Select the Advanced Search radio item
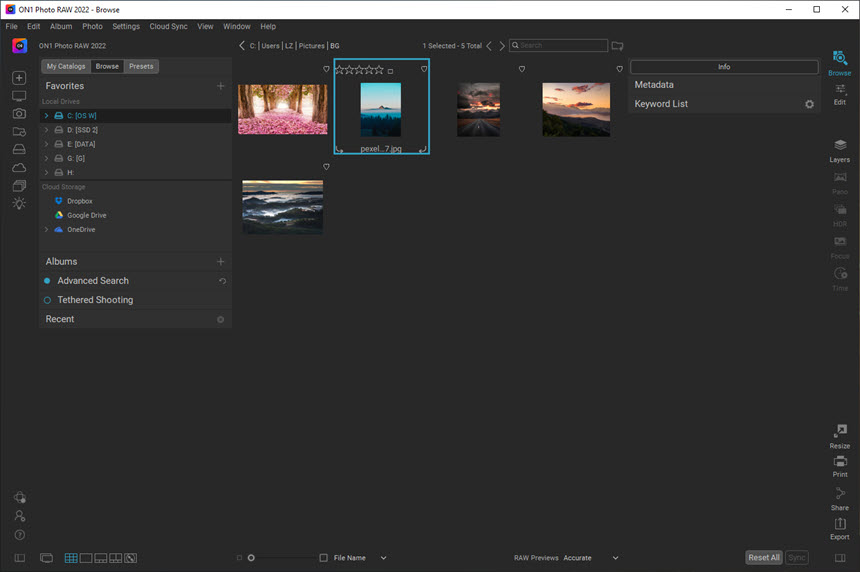 [47, 281]
